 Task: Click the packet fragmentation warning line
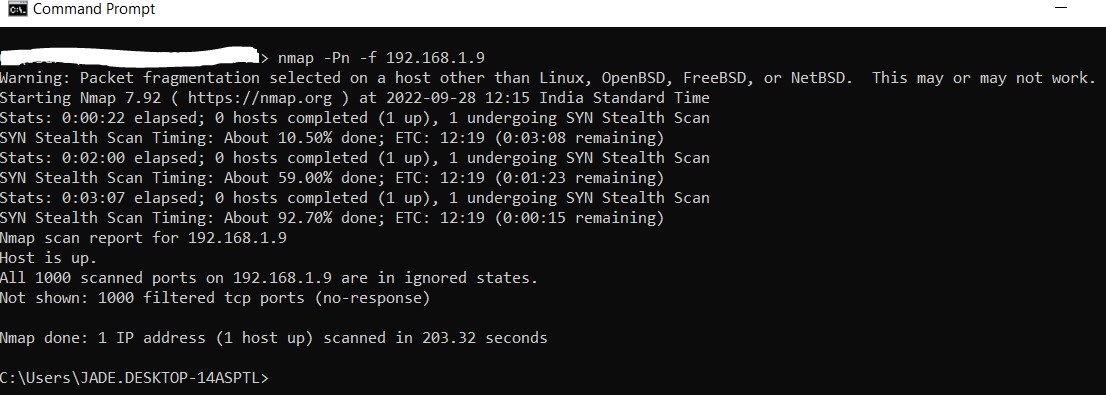549,78
